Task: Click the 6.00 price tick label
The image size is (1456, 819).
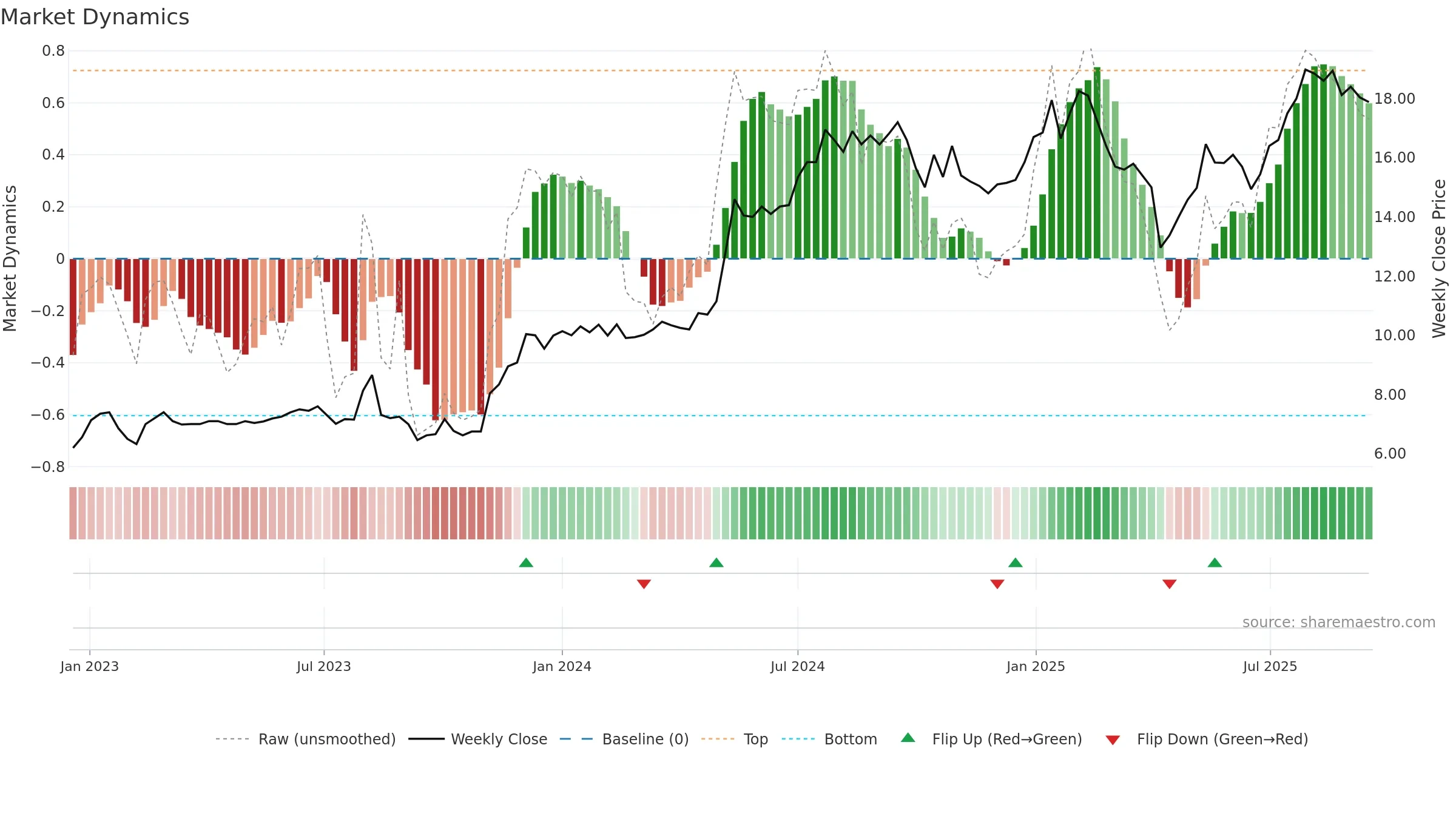Action: (x=1390, y=453)
